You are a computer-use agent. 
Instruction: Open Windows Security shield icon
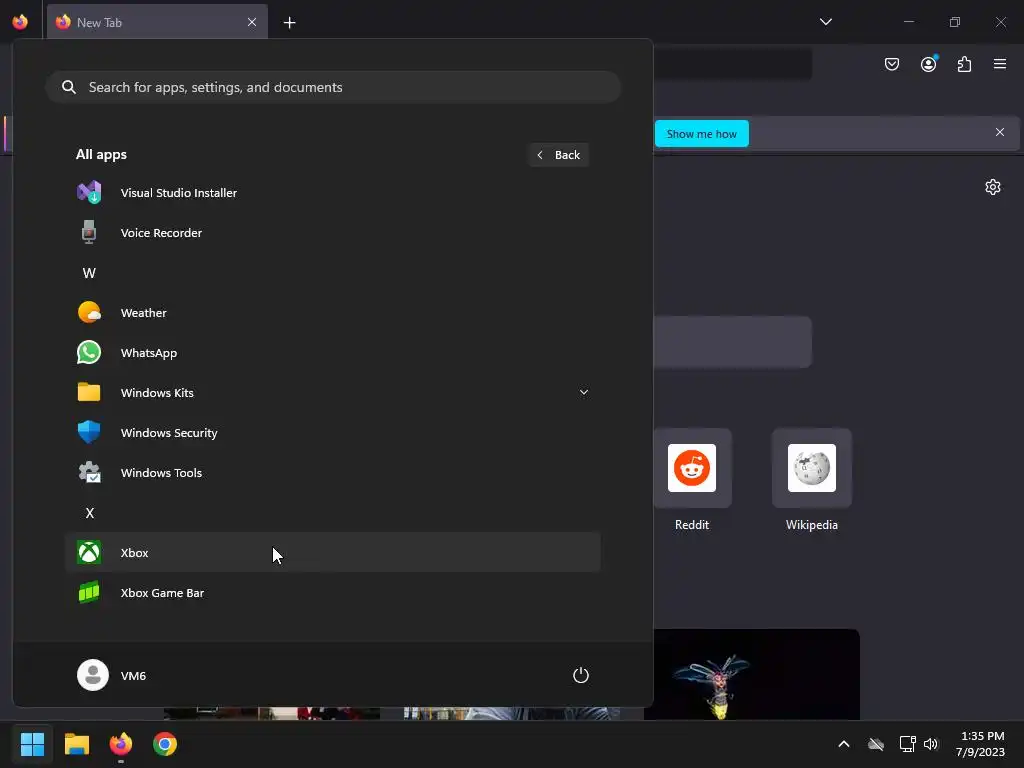89,432
